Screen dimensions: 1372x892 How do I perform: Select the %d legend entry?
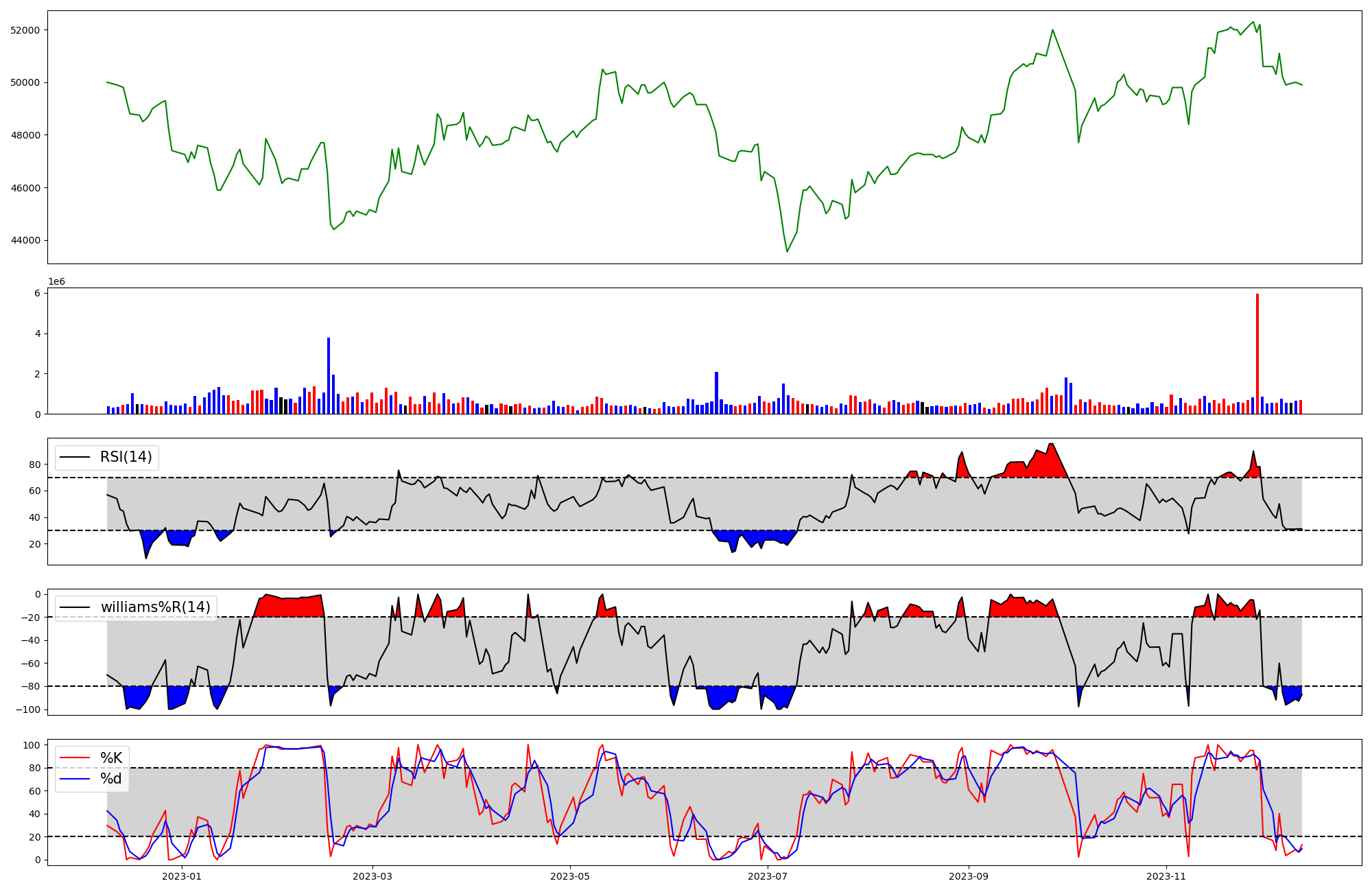[x=111, y=779]
